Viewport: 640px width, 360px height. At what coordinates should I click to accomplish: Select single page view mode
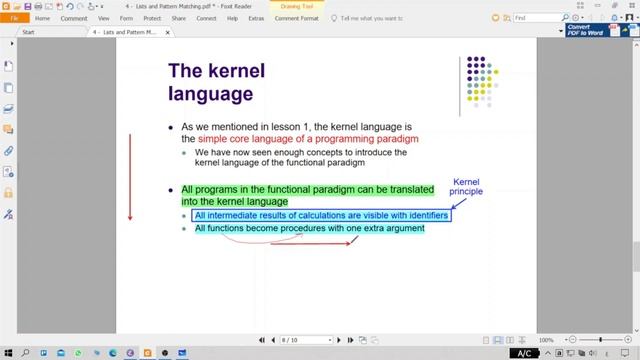pyautogui.click(x=486, y=340)
